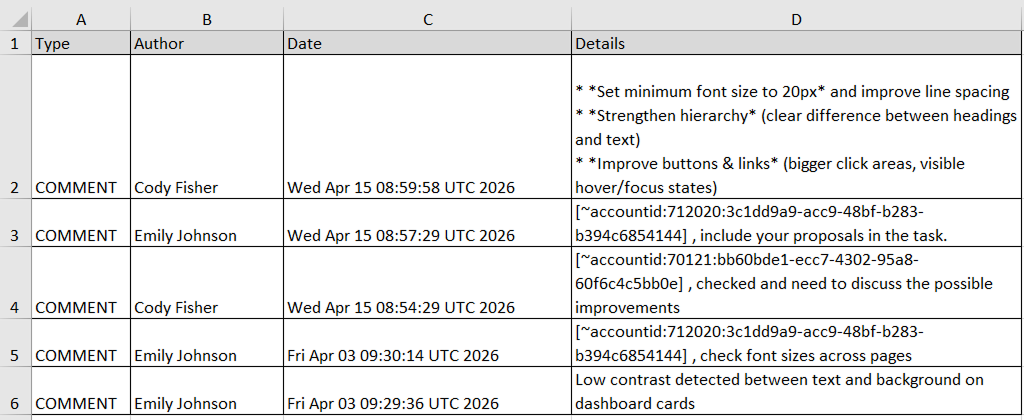
Task: Select details cell 'checked and need to discuss'
Action: point(797,283)
